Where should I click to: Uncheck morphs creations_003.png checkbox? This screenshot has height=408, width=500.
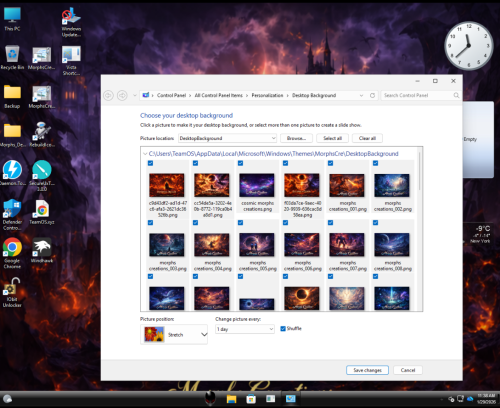150,223
